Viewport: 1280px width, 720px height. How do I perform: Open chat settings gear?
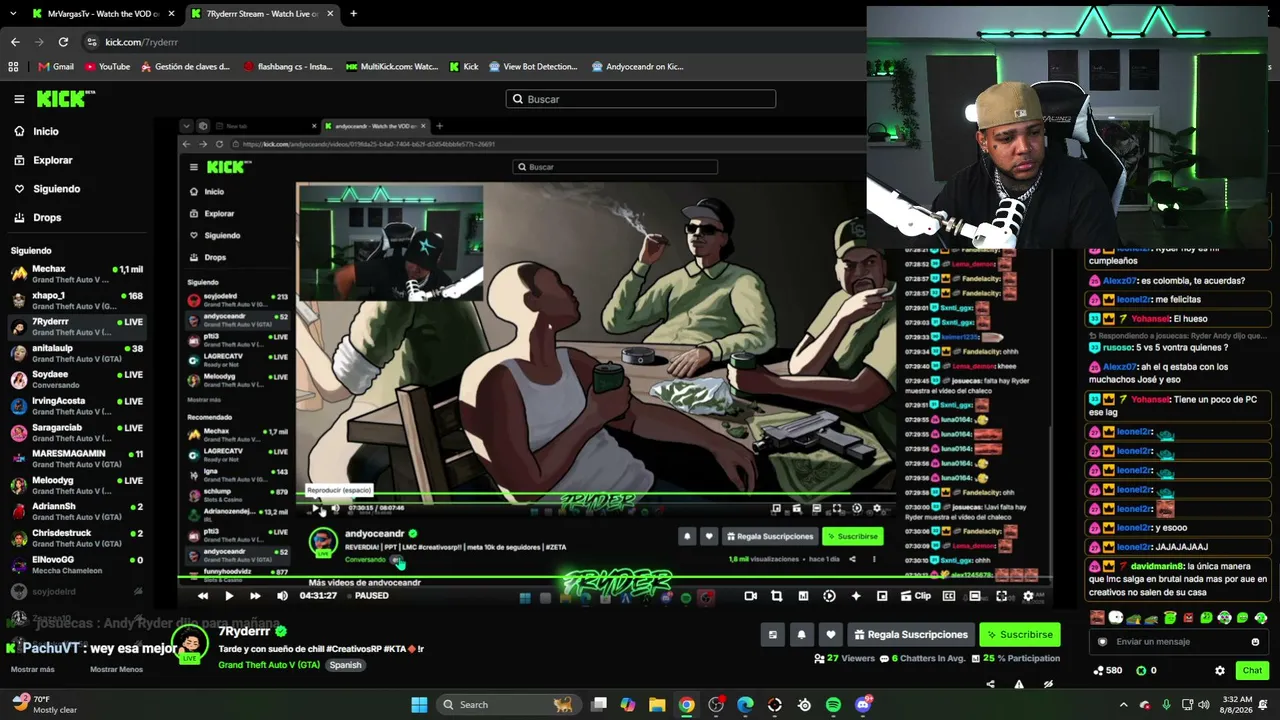point(1219,670)
